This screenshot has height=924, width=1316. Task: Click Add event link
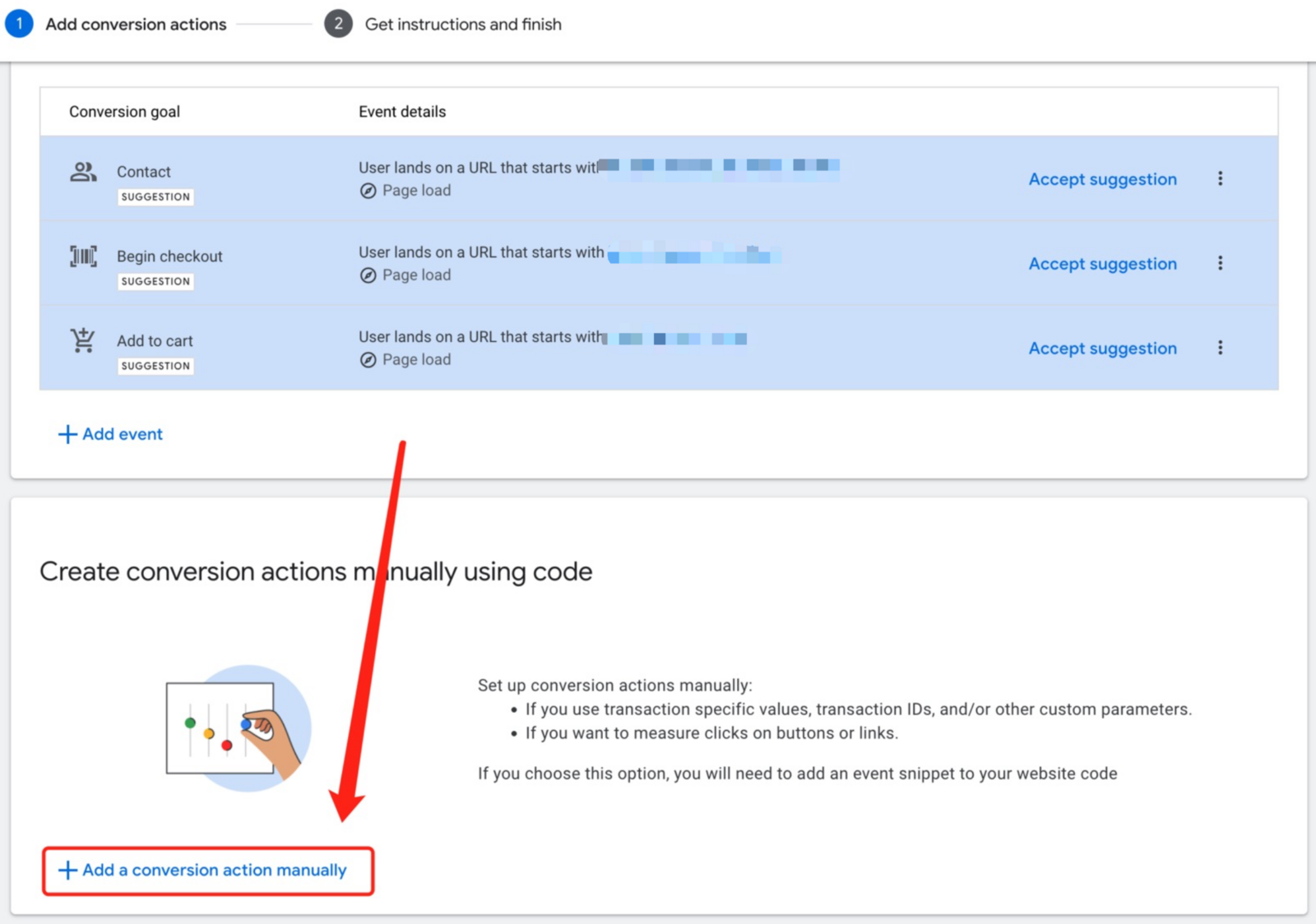tap(111, 434)
